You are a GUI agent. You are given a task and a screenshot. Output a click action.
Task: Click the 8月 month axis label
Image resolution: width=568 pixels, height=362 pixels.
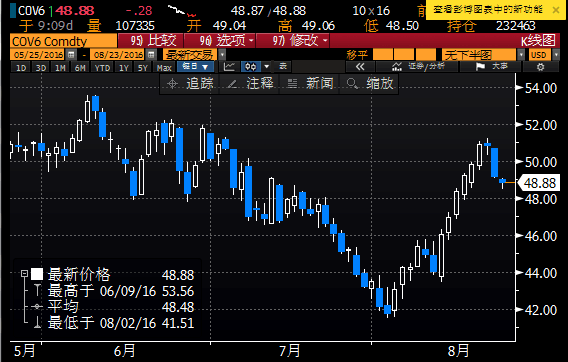[x=458, y=350]
